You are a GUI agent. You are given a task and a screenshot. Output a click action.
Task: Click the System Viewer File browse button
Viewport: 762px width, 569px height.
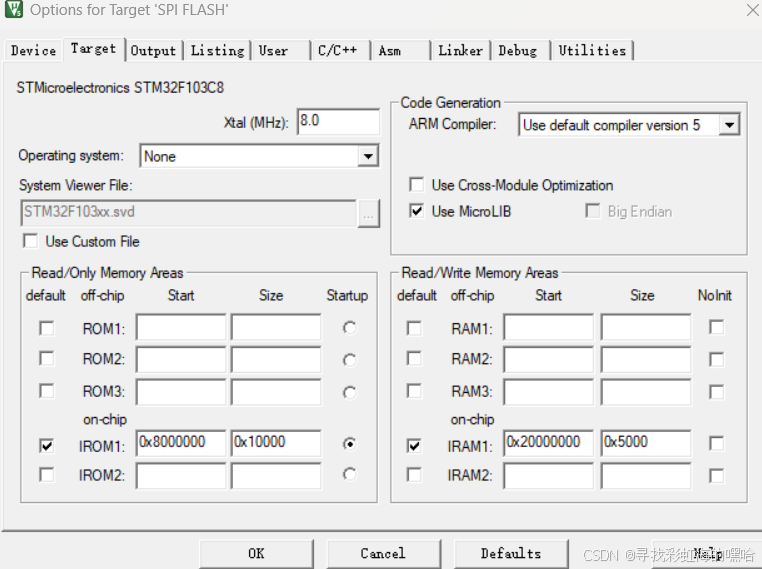click(x=368, y=213)
